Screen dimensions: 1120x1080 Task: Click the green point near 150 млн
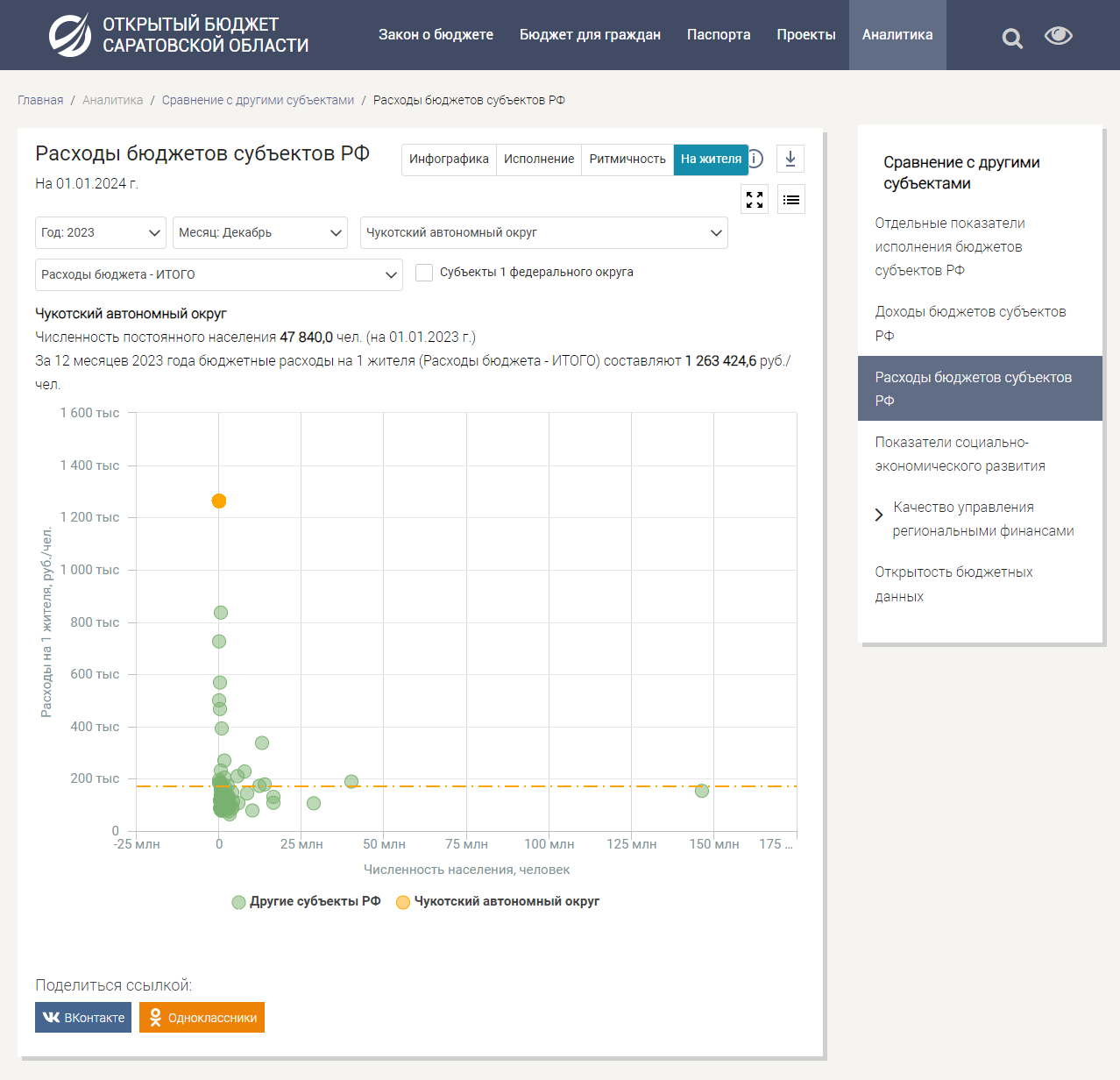pos(702,791)
